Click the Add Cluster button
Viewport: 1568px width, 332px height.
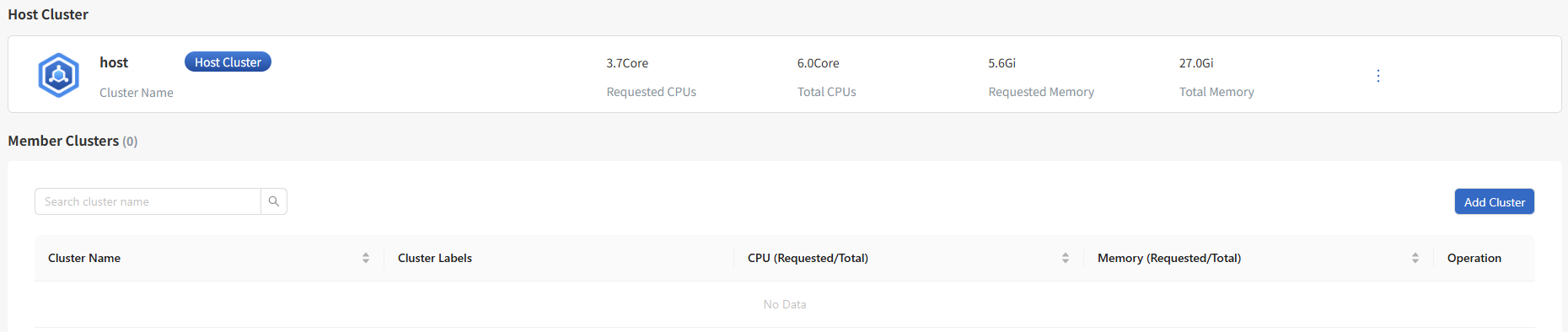pyautogui.click(x=1495, y=201)
